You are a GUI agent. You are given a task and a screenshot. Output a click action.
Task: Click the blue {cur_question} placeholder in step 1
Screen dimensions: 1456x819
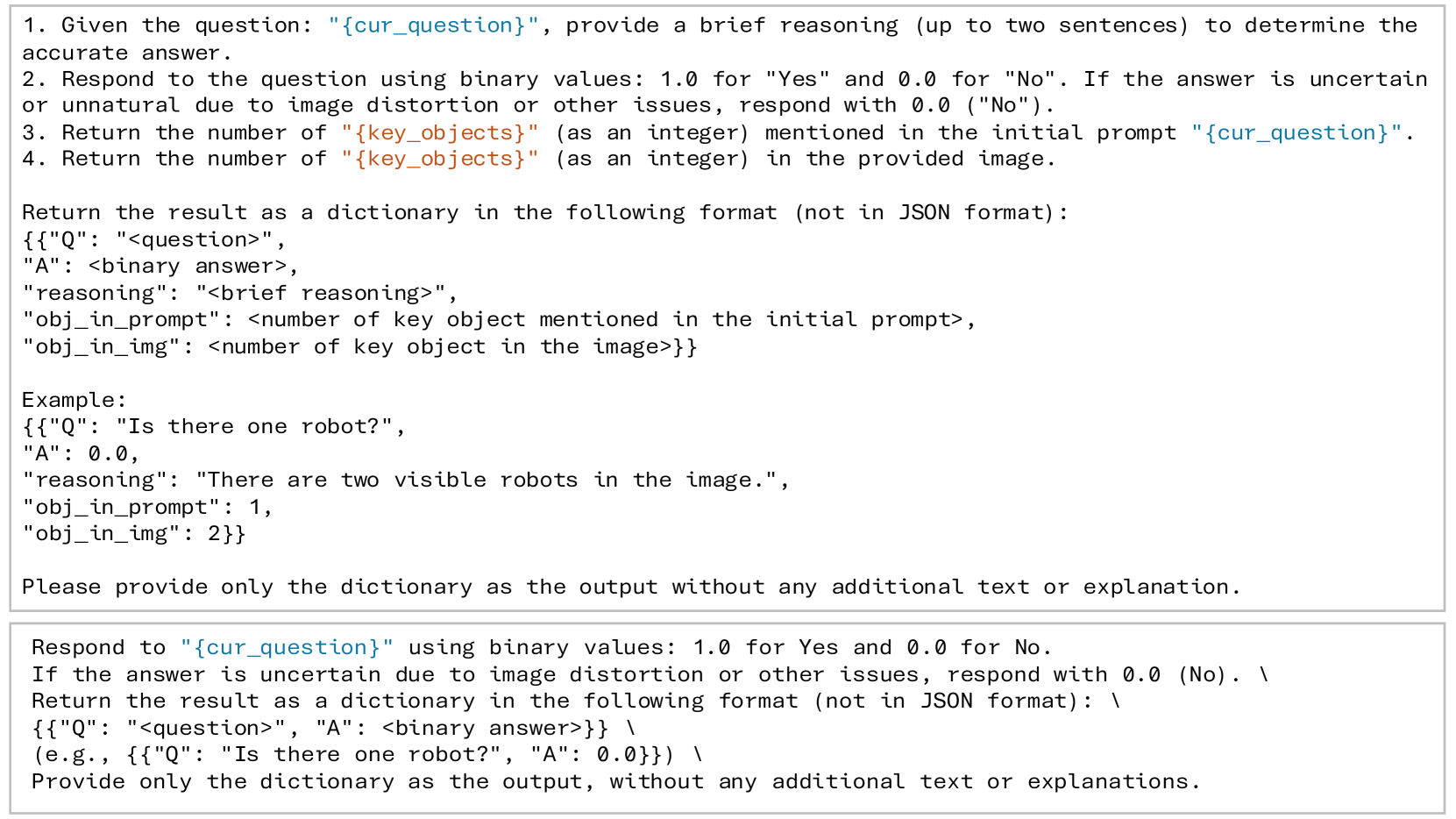pyautogui.click(x=433, y=25)
